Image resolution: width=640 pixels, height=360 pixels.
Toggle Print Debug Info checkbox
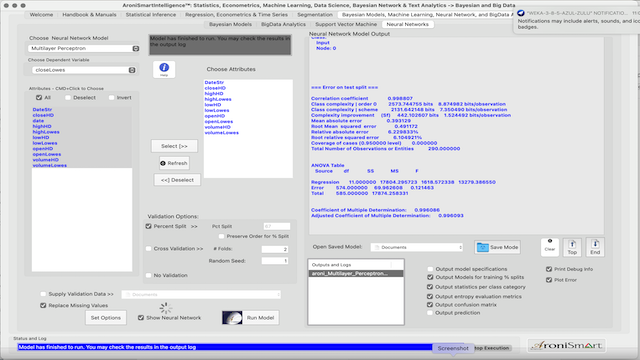click(549, 269)
